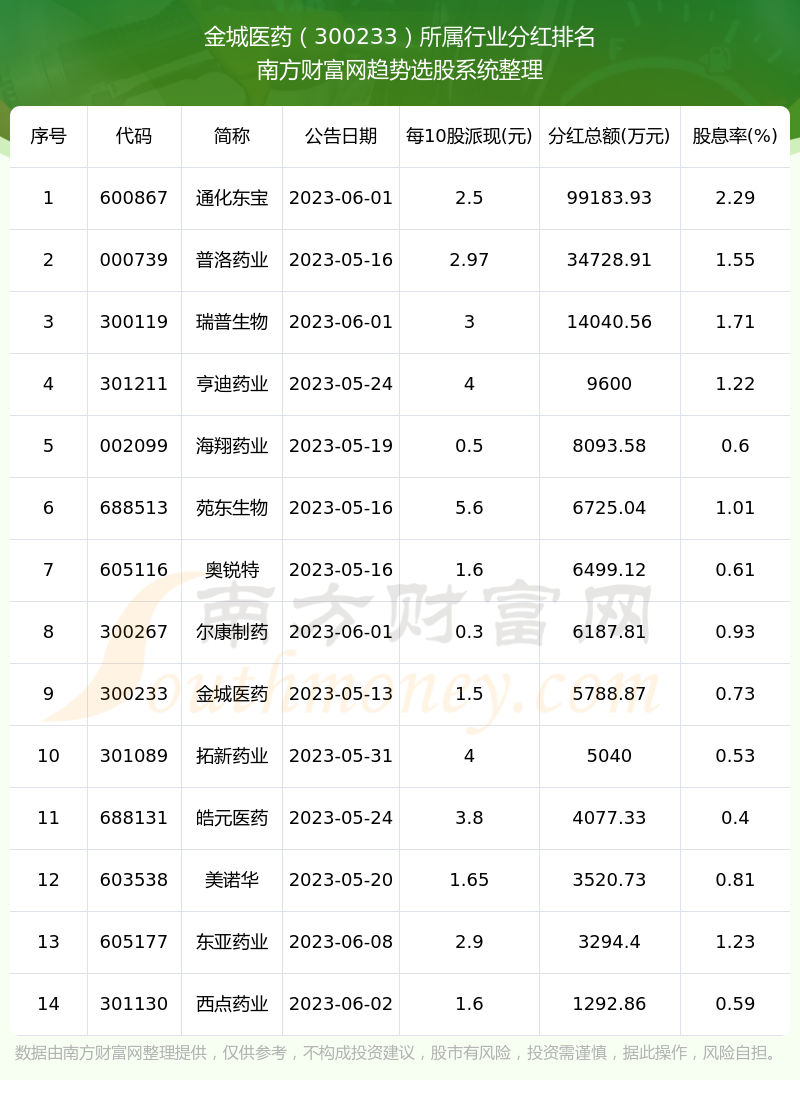800x1102 pixels.
Task: Click the date 2023-05-20
Action: tap(341, 879)
